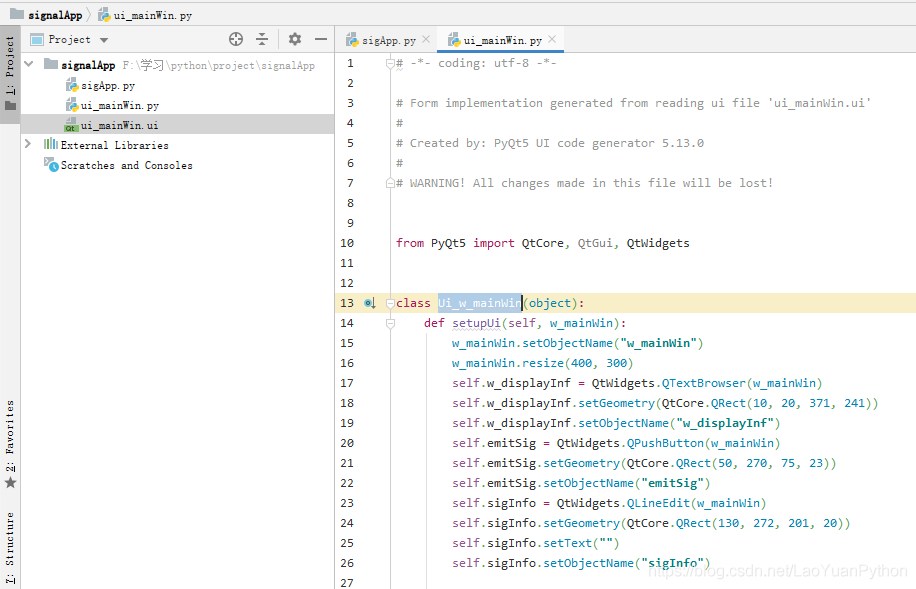Select sigApp.py in project tree
Image resolution: width=916 pixels, height=589 pixels.
[x=108, y=85]
